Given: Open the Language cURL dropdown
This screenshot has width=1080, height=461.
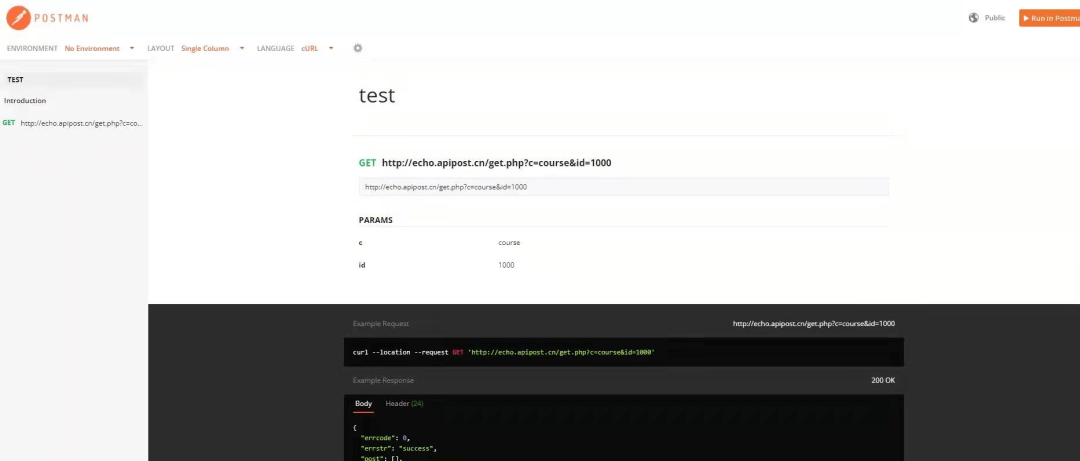Looking at the screenshot, I should coord(317,48).
